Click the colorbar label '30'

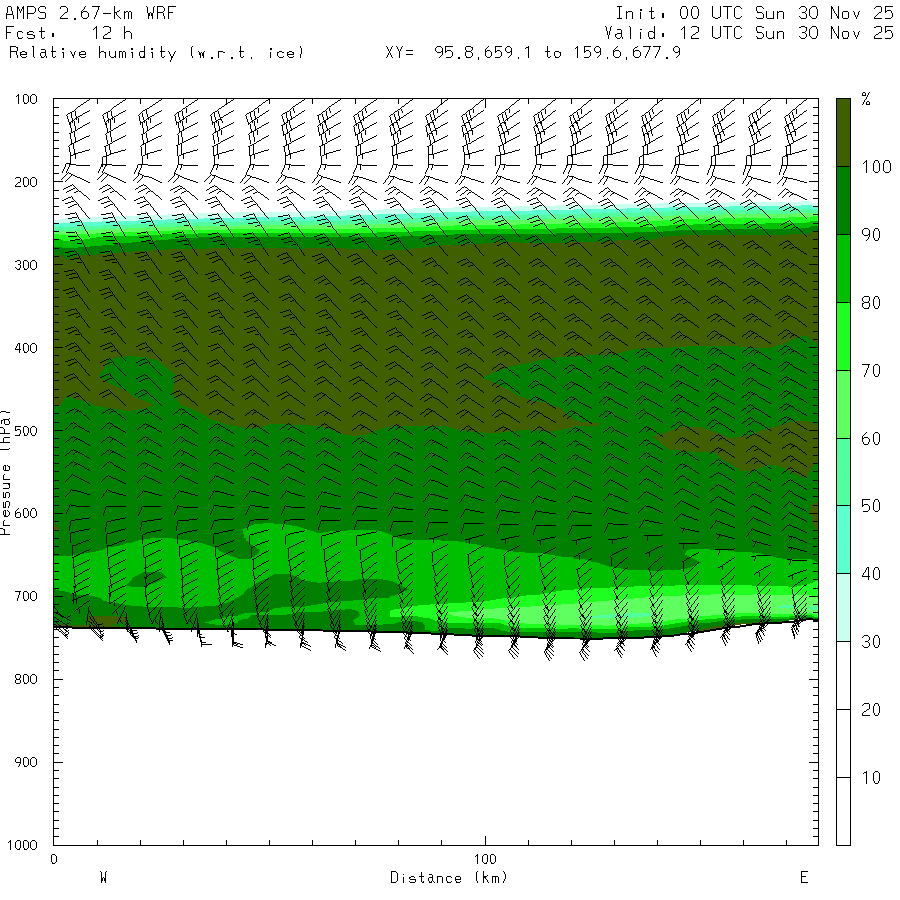coord(871,642)
